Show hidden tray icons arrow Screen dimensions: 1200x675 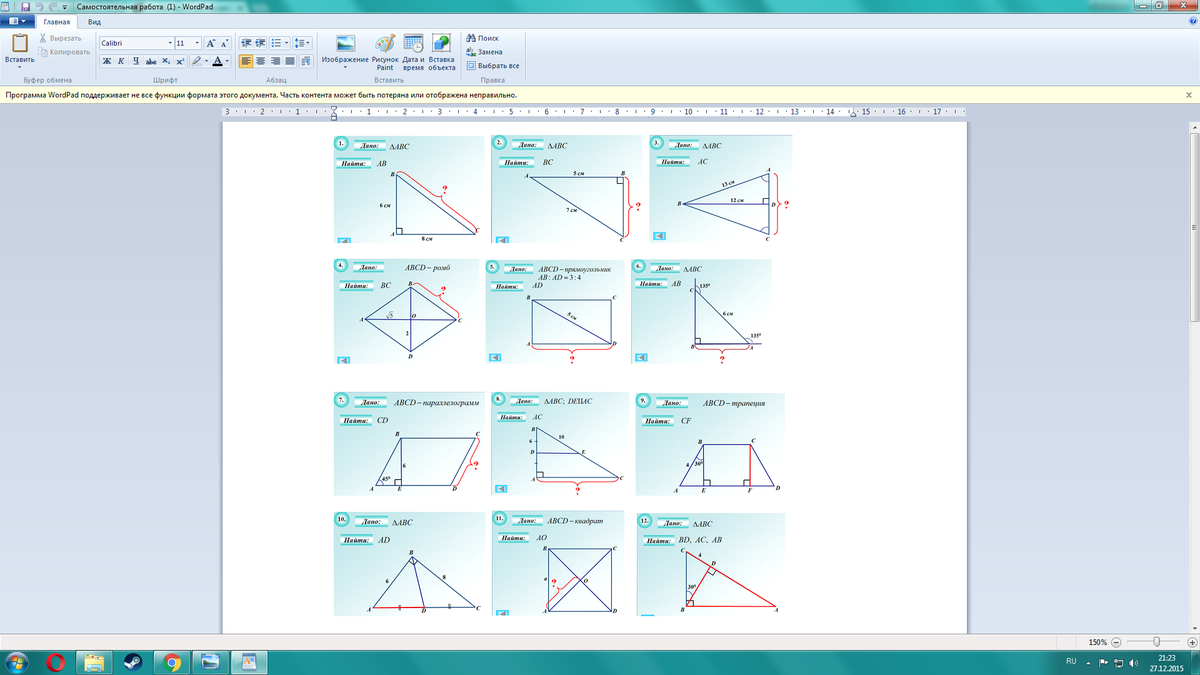coord(1088,662)
